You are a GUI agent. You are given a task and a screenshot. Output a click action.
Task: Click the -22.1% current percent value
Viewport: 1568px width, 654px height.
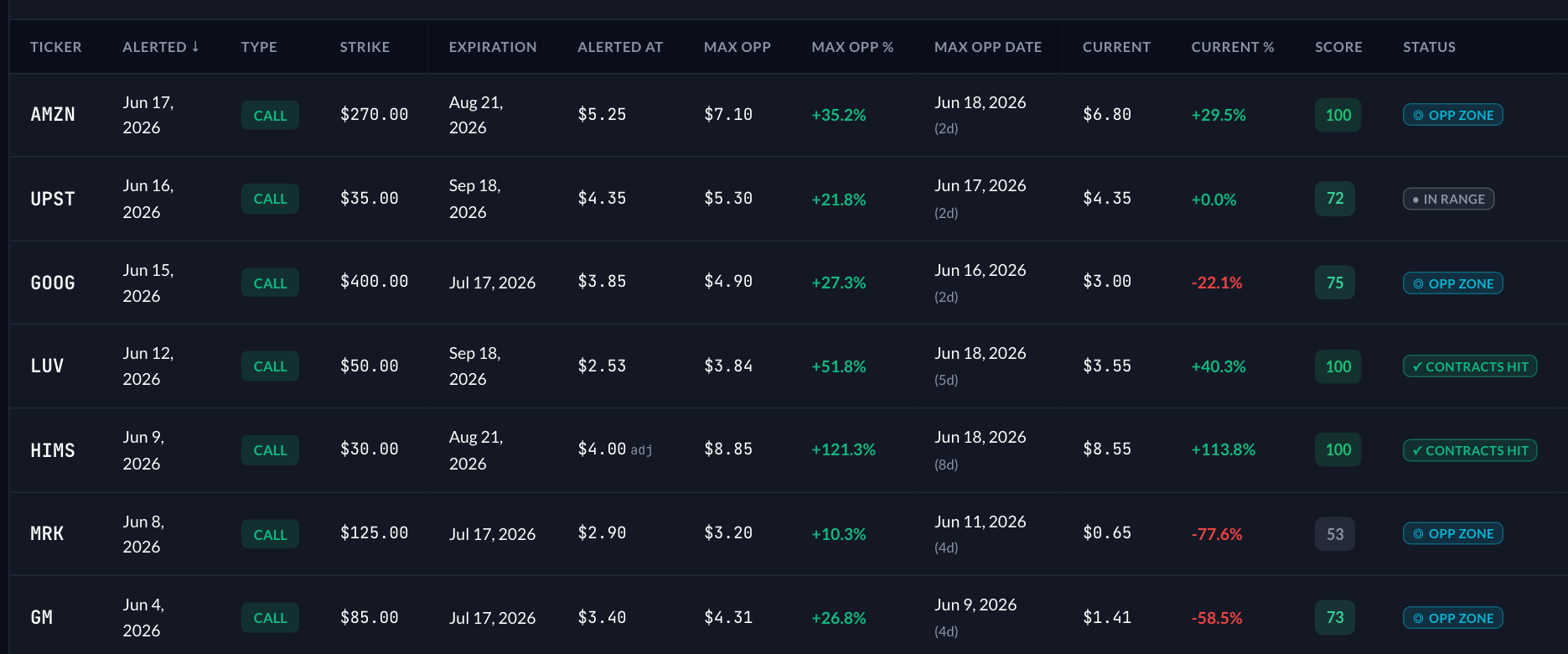click(x=1217, y=283)
